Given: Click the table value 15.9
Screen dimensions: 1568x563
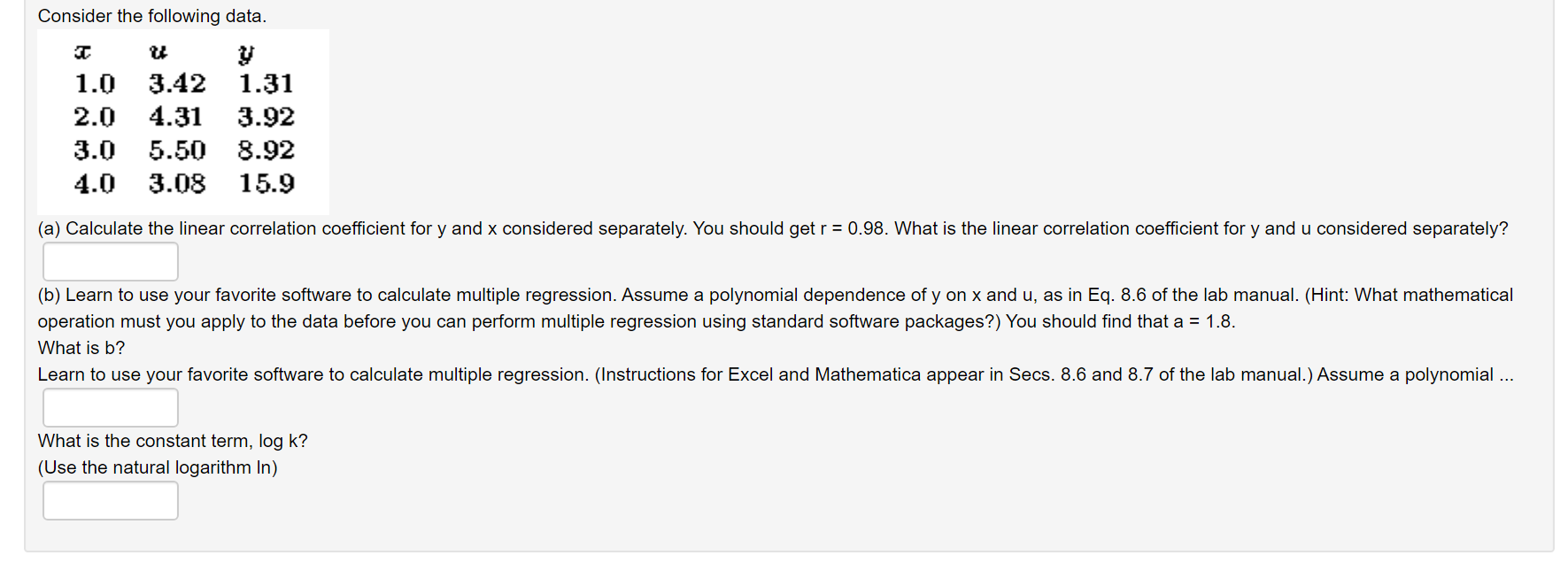Looking at the screenshot, I should pyautogui.click(x=265, y=183).
